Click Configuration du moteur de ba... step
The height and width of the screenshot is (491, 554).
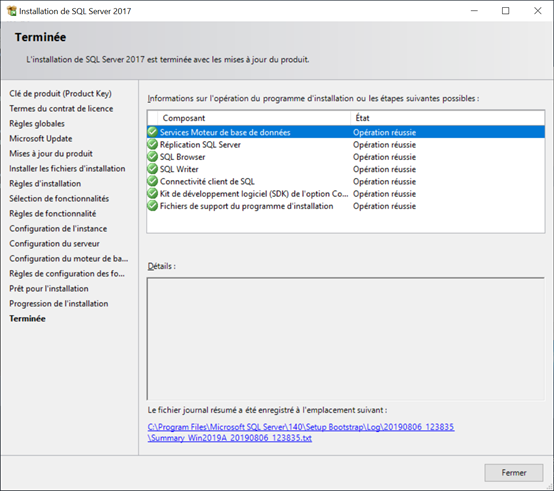(x=69, y=259)
